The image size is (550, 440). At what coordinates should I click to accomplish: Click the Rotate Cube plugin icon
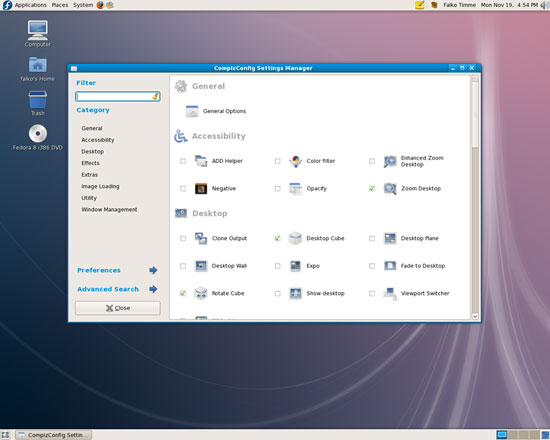coord(201,293)
